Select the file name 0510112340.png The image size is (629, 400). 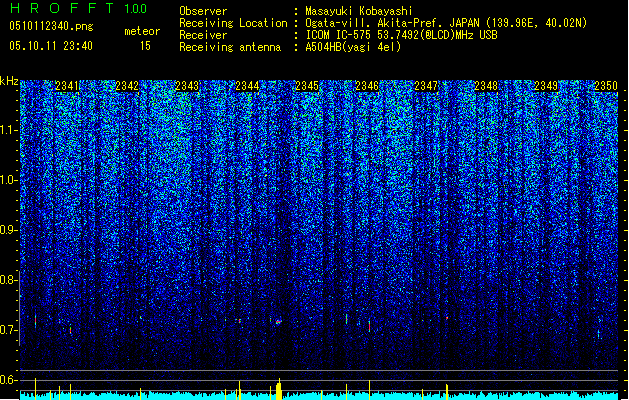(51, 26)
